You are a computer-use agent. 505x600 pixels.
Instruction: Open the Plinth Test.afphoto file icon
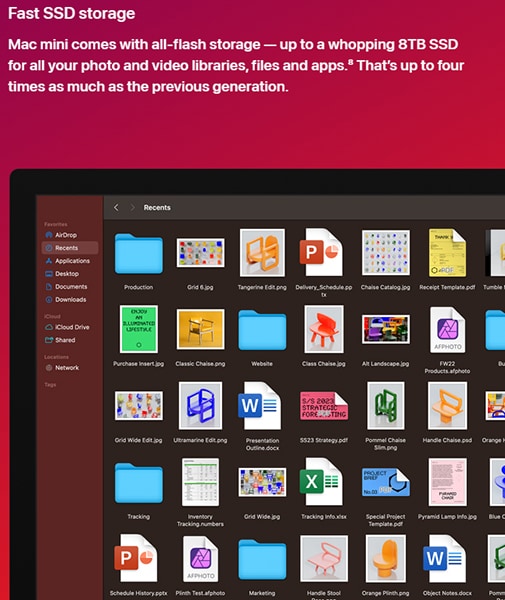click(x=200, y=559)
